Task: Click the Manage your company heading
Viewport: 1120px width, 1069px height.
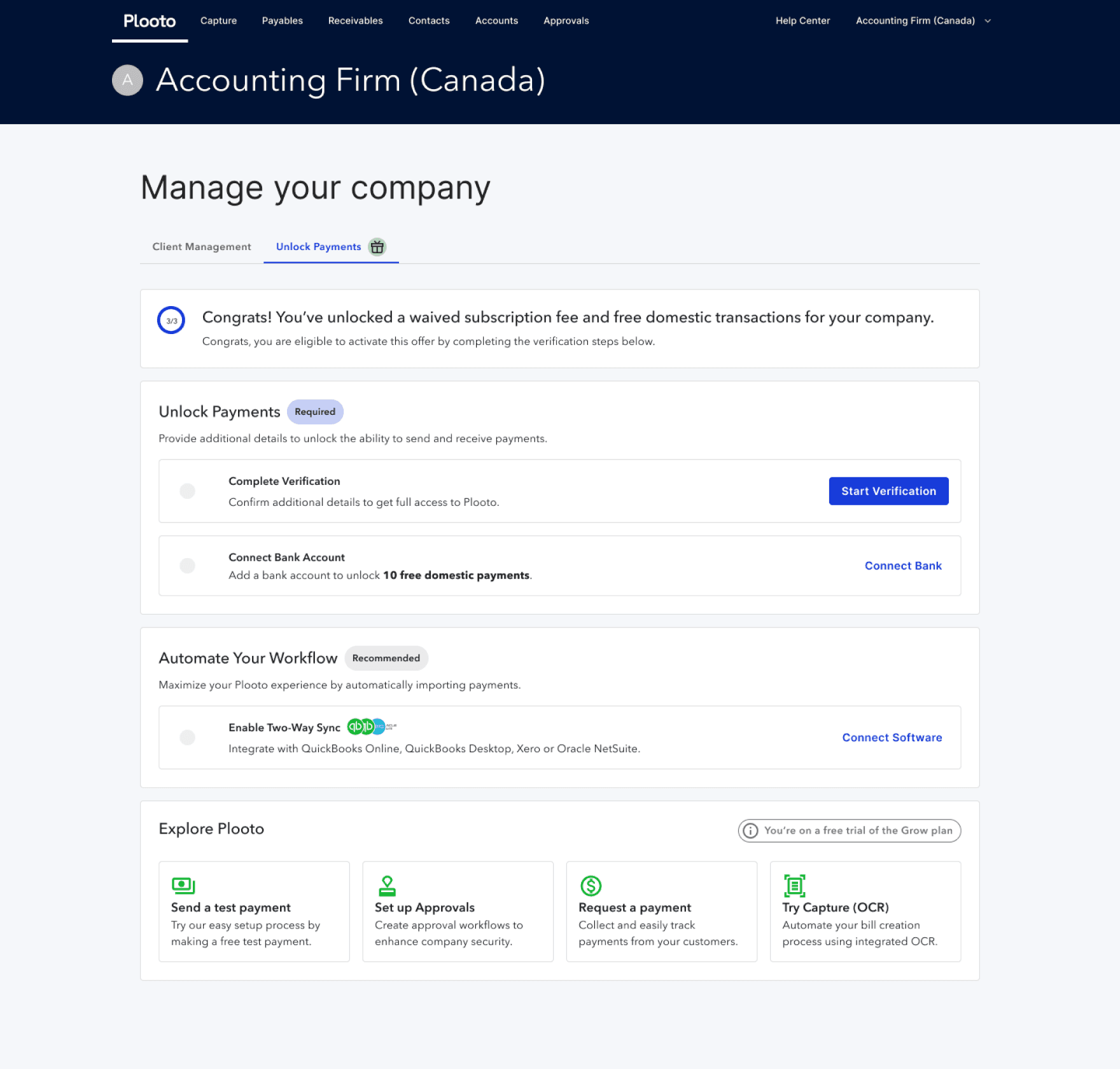Action: [316, 188]
